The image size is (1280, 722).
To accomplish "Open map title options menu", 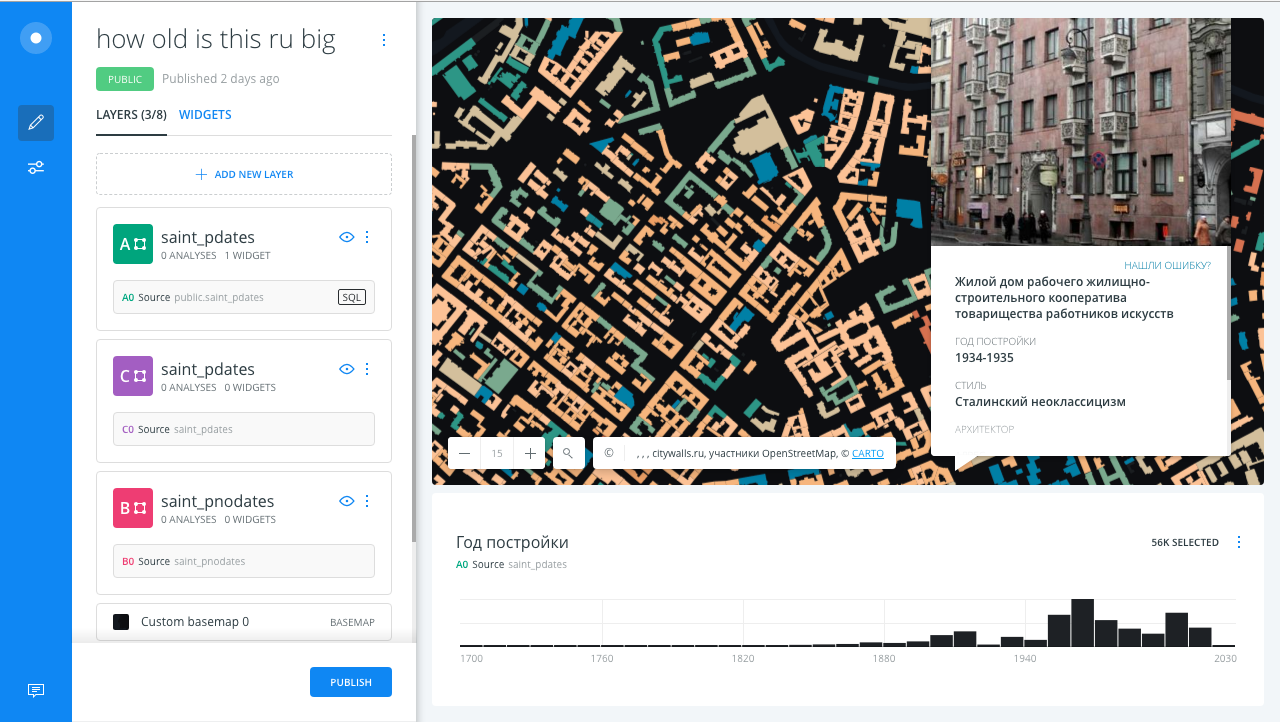I will click(x=384, y=40).
